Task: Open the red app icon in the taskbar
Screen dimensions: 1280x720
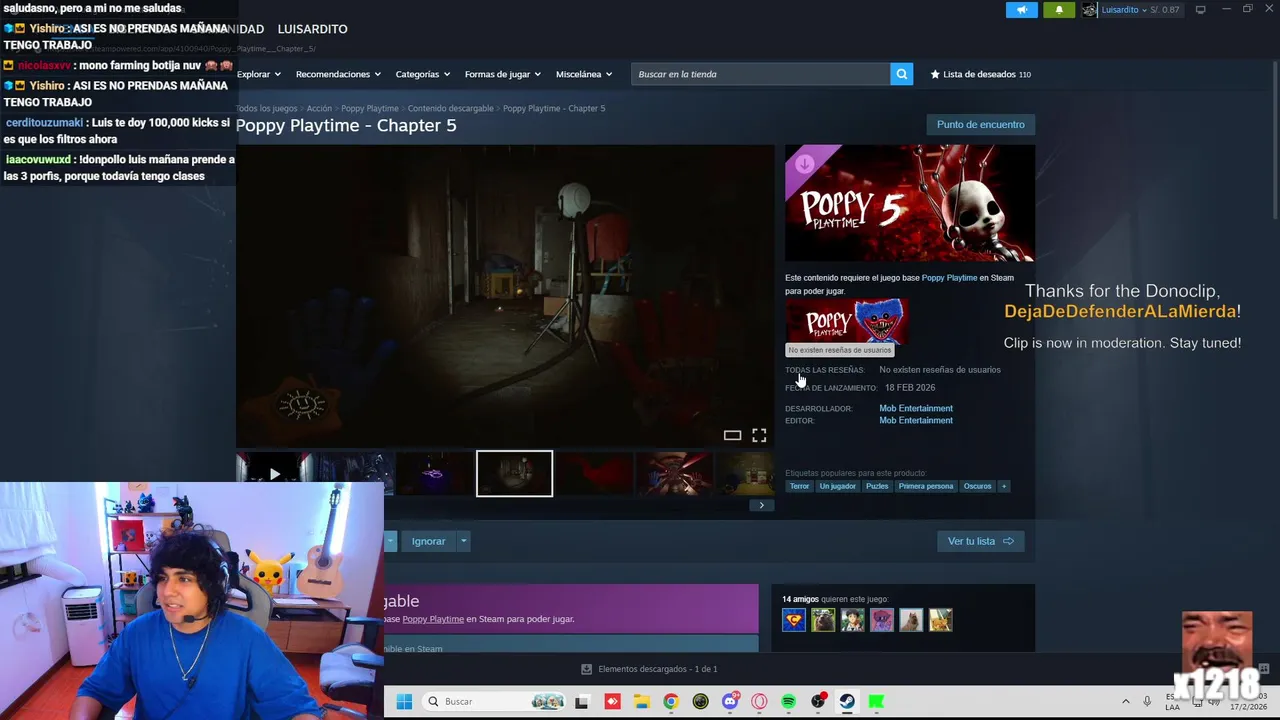Action: point(612,702)
